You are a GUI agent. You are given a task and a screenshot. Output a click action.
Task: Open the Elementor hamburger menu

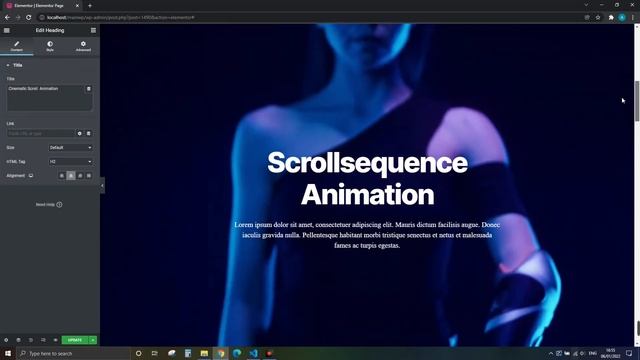click(7, 30)
